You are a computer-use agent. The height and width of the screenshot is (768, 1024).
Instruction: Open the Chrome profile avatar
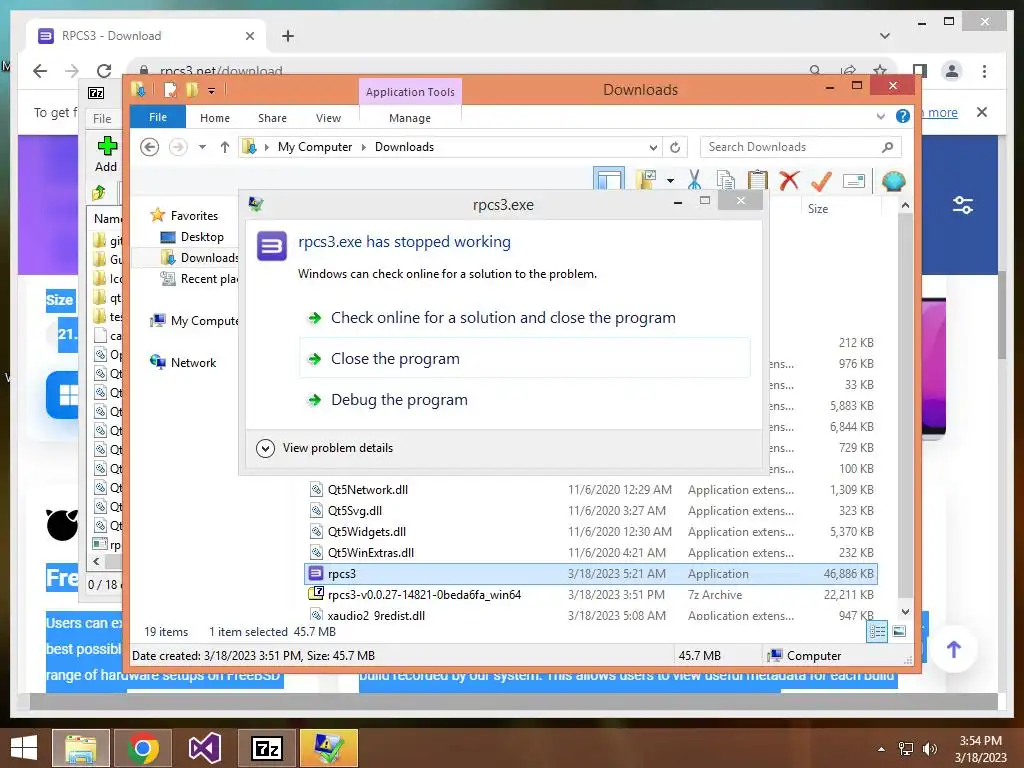click(952, 71)
